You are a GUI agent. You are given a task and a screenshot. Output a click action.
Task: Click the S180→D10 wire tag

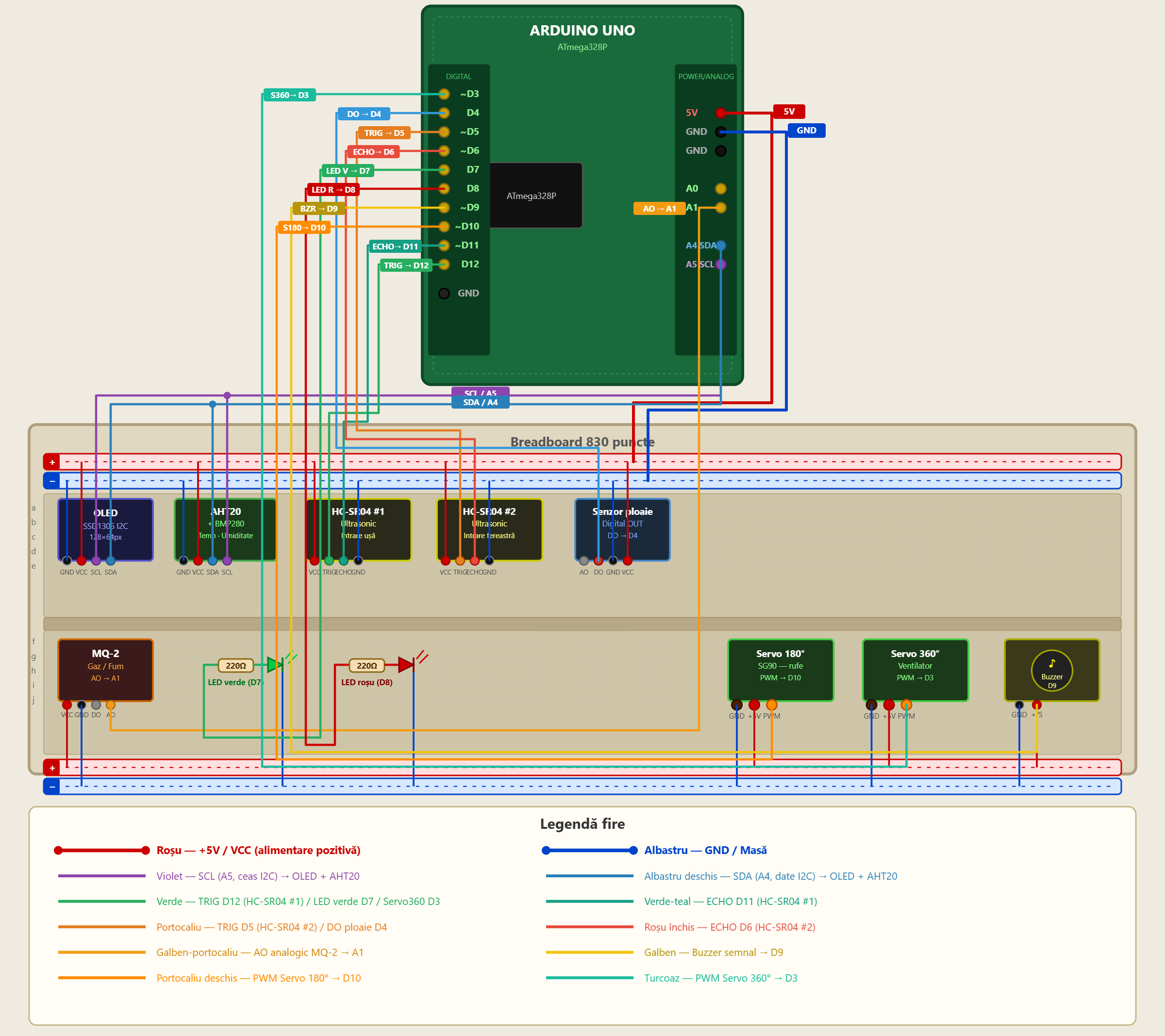pos(304,228)
